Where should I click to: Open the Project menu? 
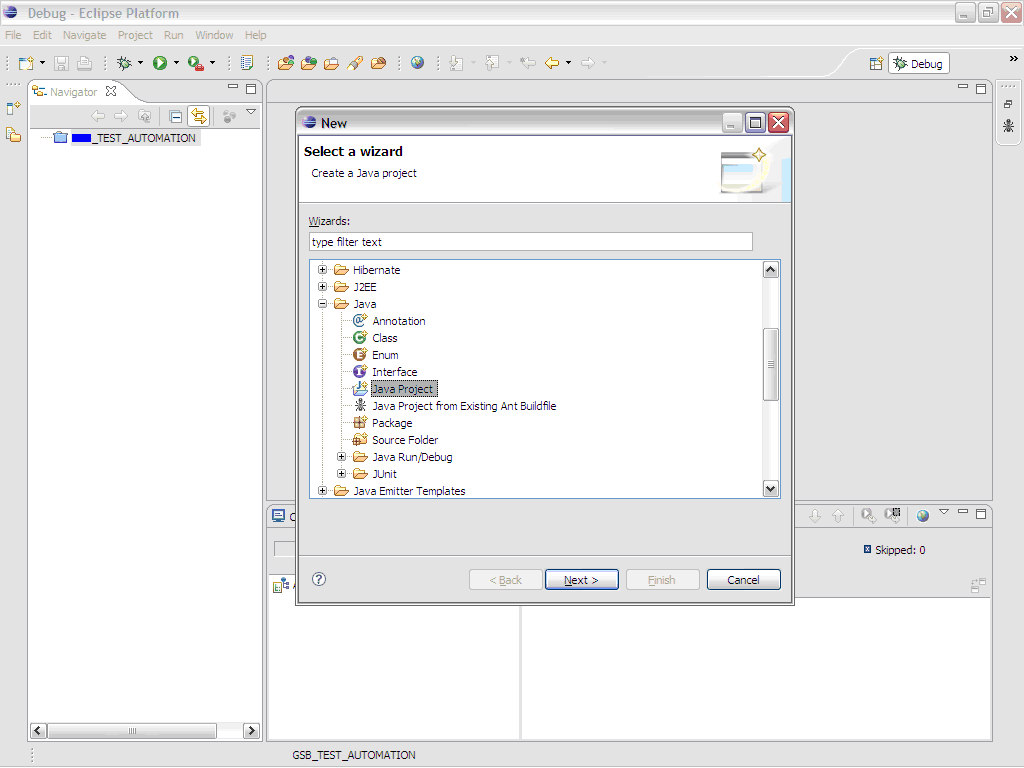(x=135, y=35)
